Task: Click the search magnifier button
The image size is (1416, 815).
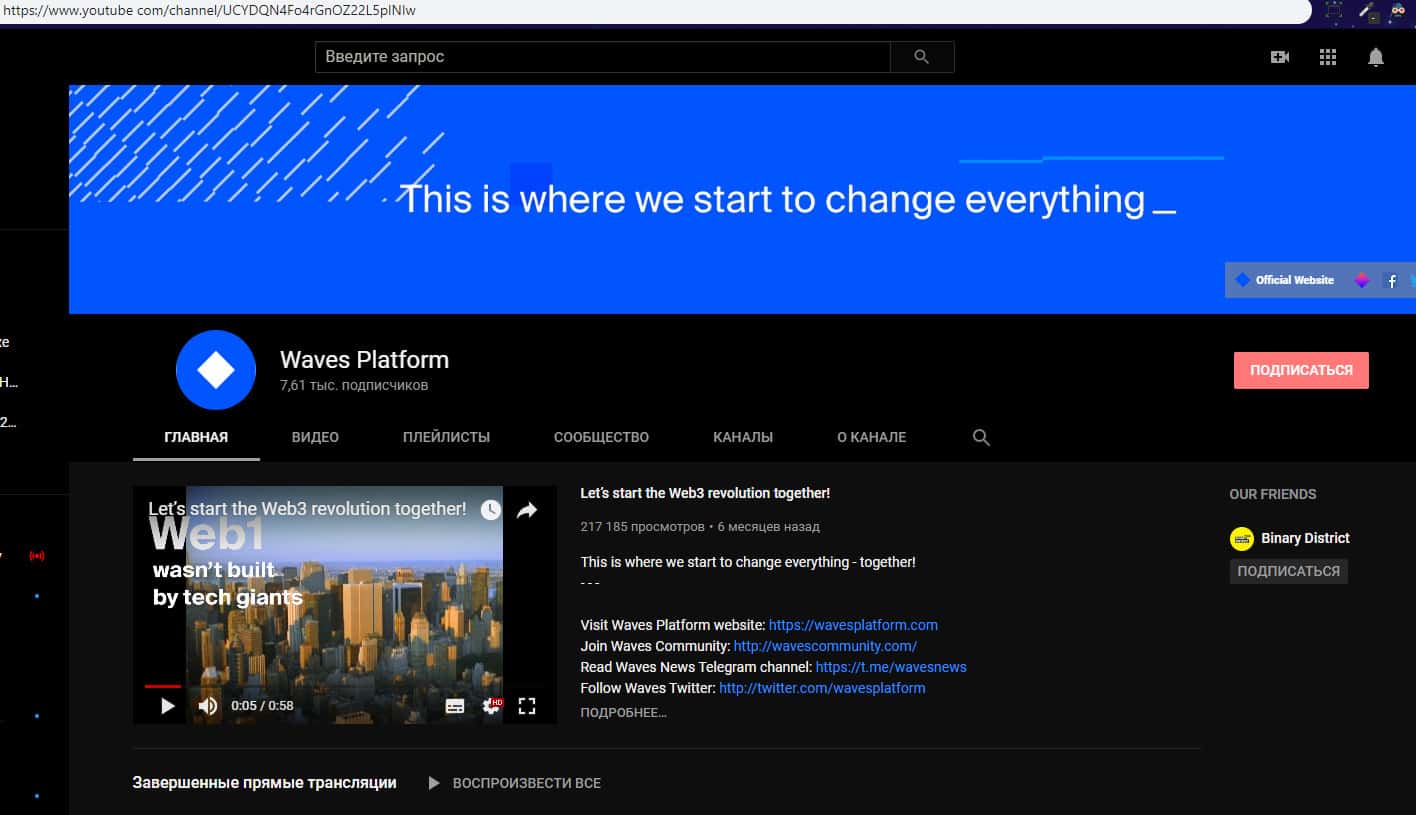Action: click(x=921, y=57)
